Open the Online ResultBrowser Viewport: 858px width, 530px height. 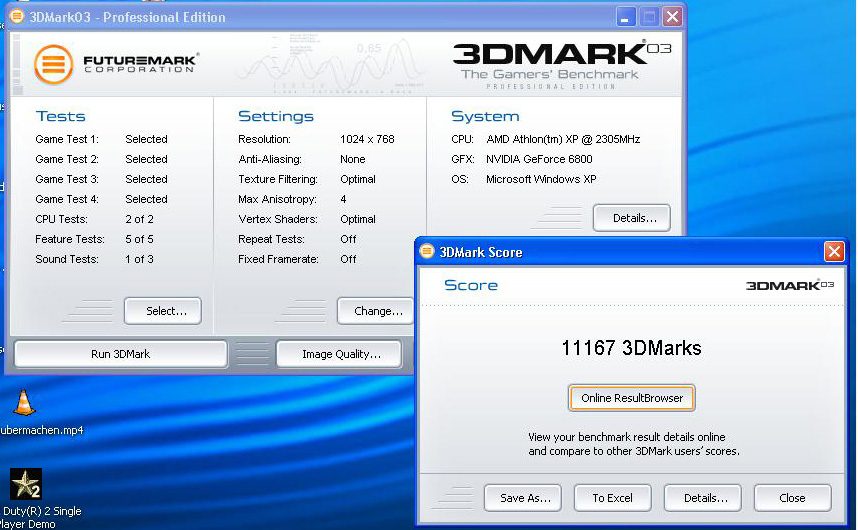coord(632,398)
